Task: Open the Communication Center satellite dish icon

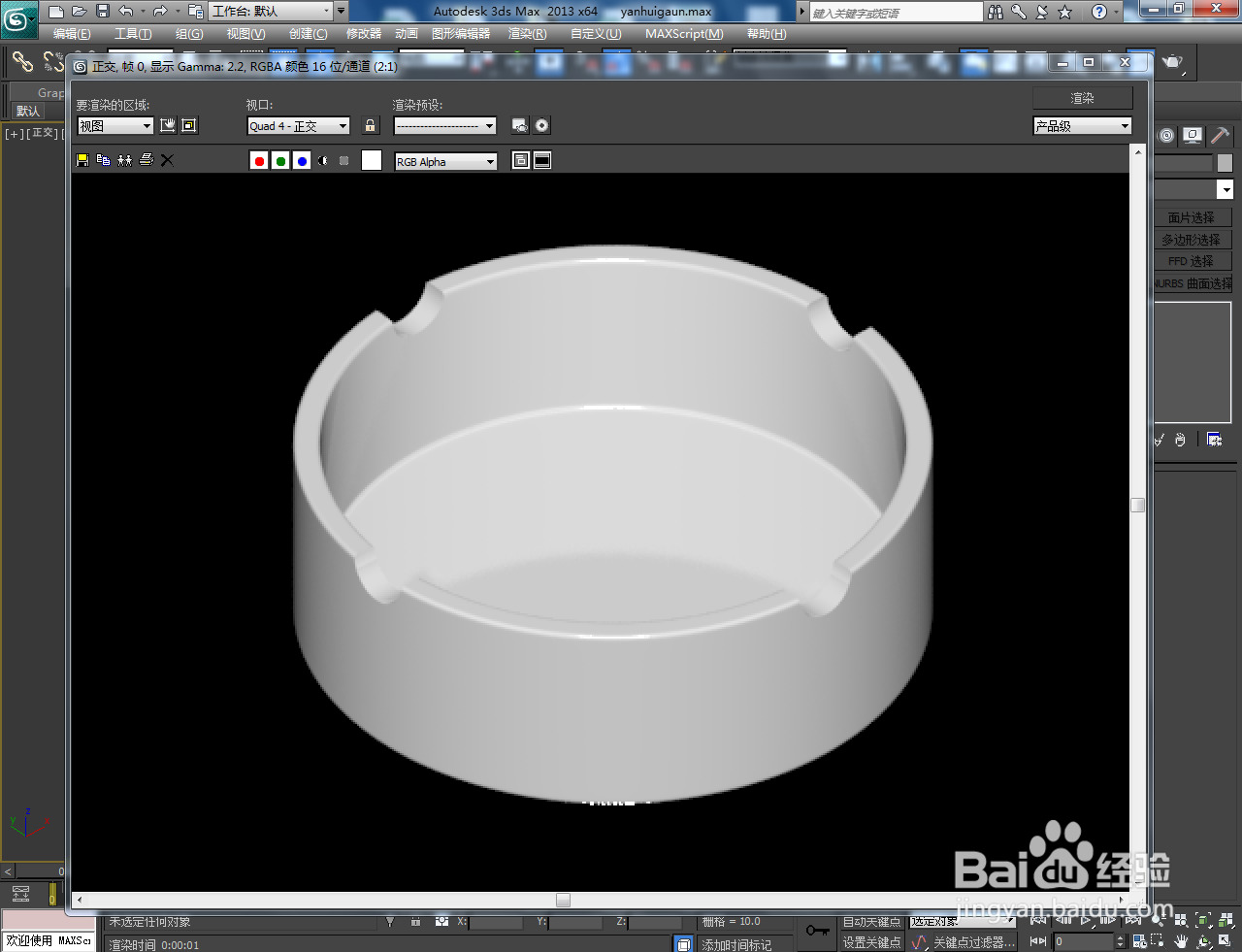Action: click(1042, 12)
